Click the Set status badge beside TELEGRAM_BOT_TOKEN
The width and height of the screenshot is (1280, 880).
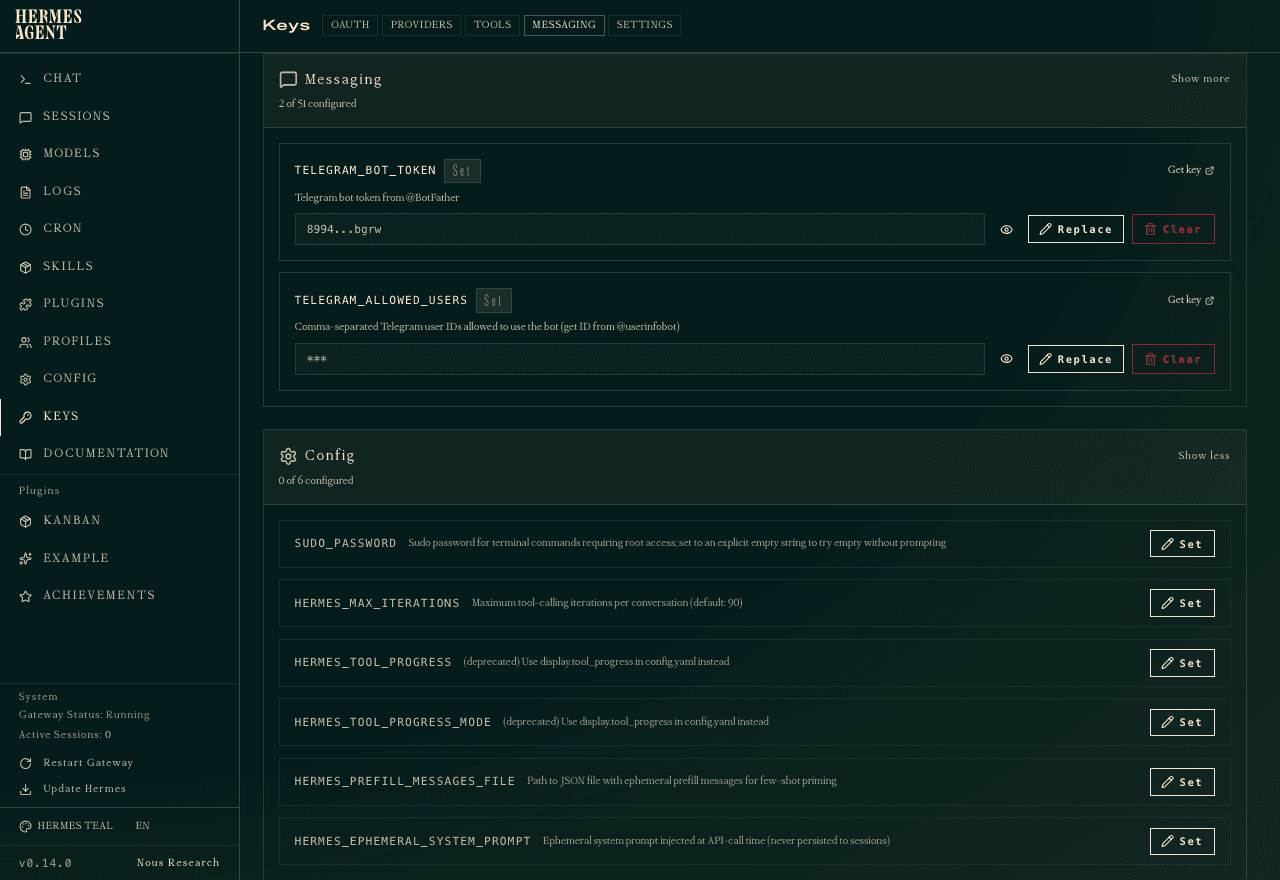[462, 171]
